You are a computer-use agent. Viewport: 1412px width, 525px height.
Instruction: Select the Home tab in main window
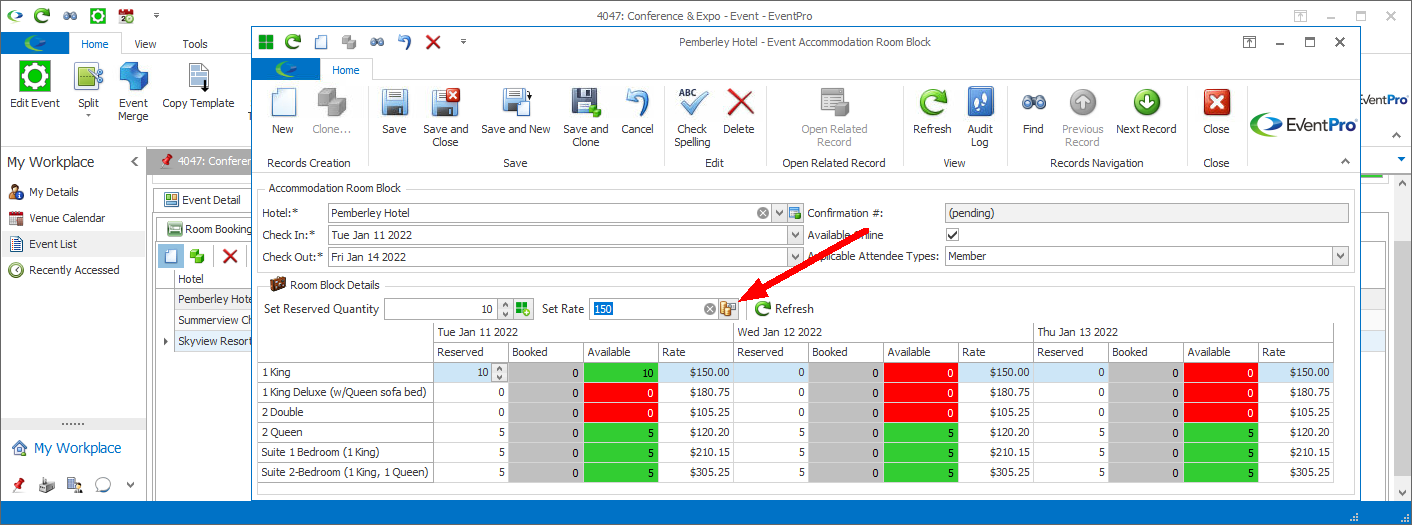click(95, 44)
